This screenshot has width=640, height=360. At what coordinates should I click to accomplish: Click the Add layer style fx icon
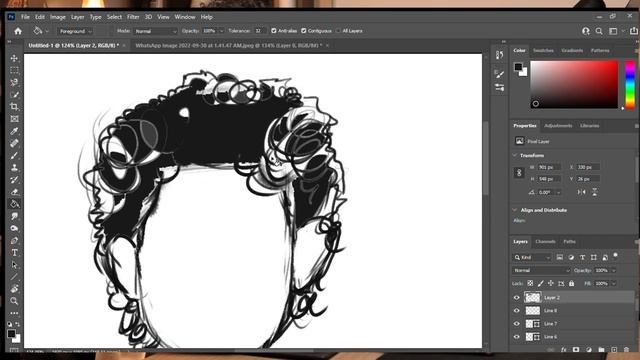pos(564,350)
